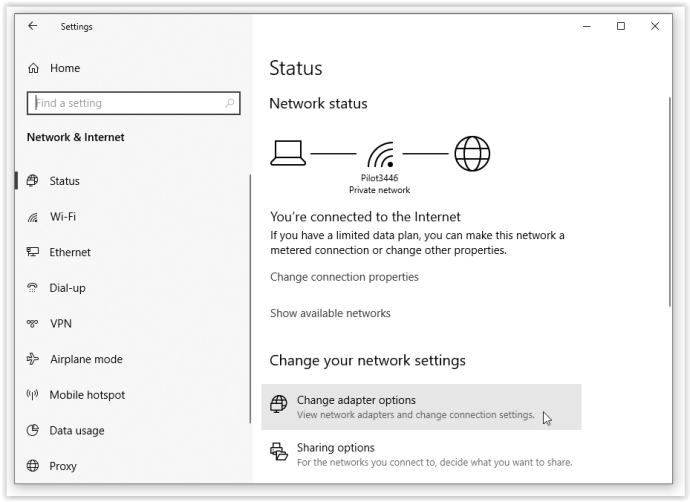Open Change adapter options
This screenshot has width=690, height=502.
[421, 407]
